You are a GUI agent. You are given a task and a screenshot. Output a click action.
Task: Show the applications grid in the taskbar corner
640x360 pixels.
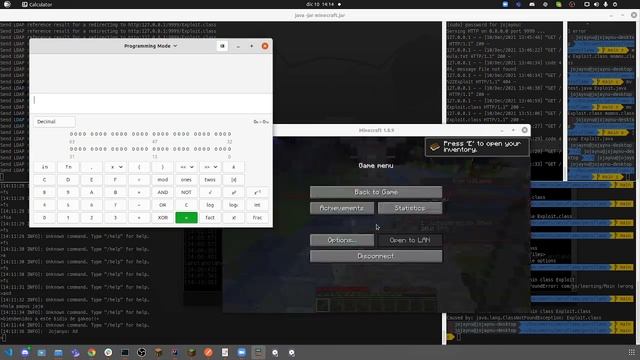click(x=631, y=352)
